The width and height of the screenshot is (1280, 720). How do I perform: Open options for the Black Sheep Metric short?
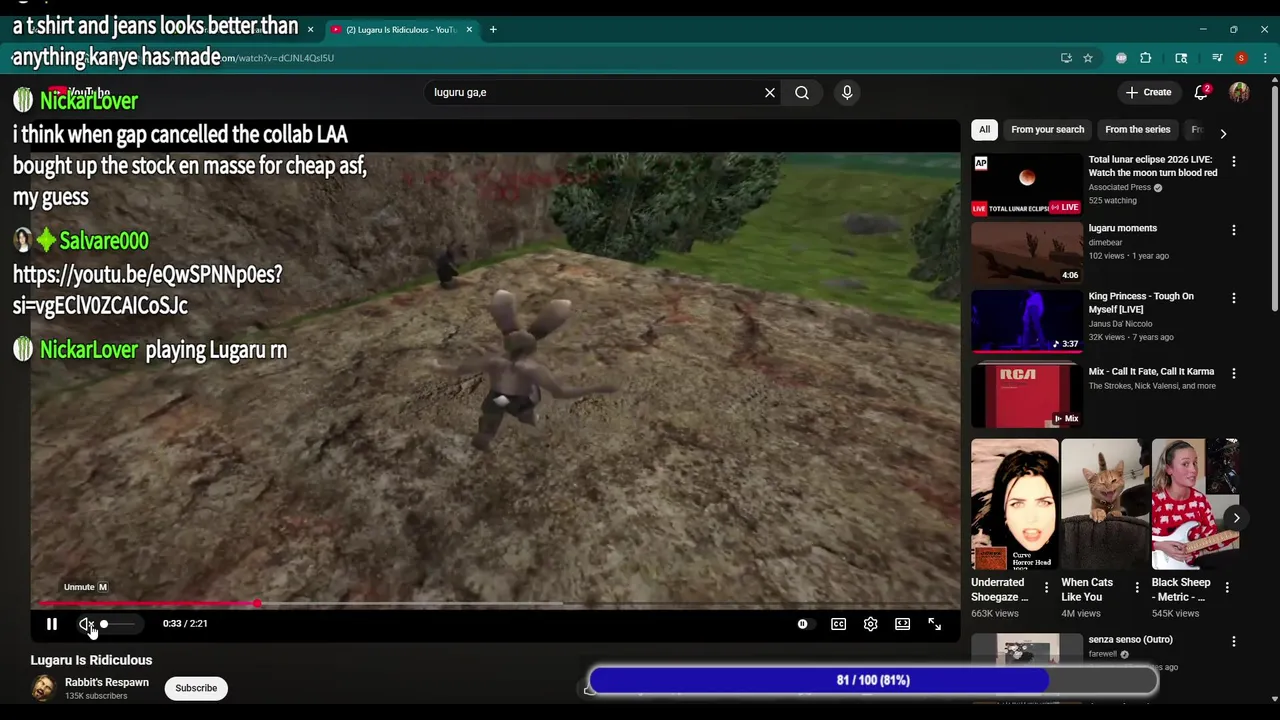tap(1227, 587)
